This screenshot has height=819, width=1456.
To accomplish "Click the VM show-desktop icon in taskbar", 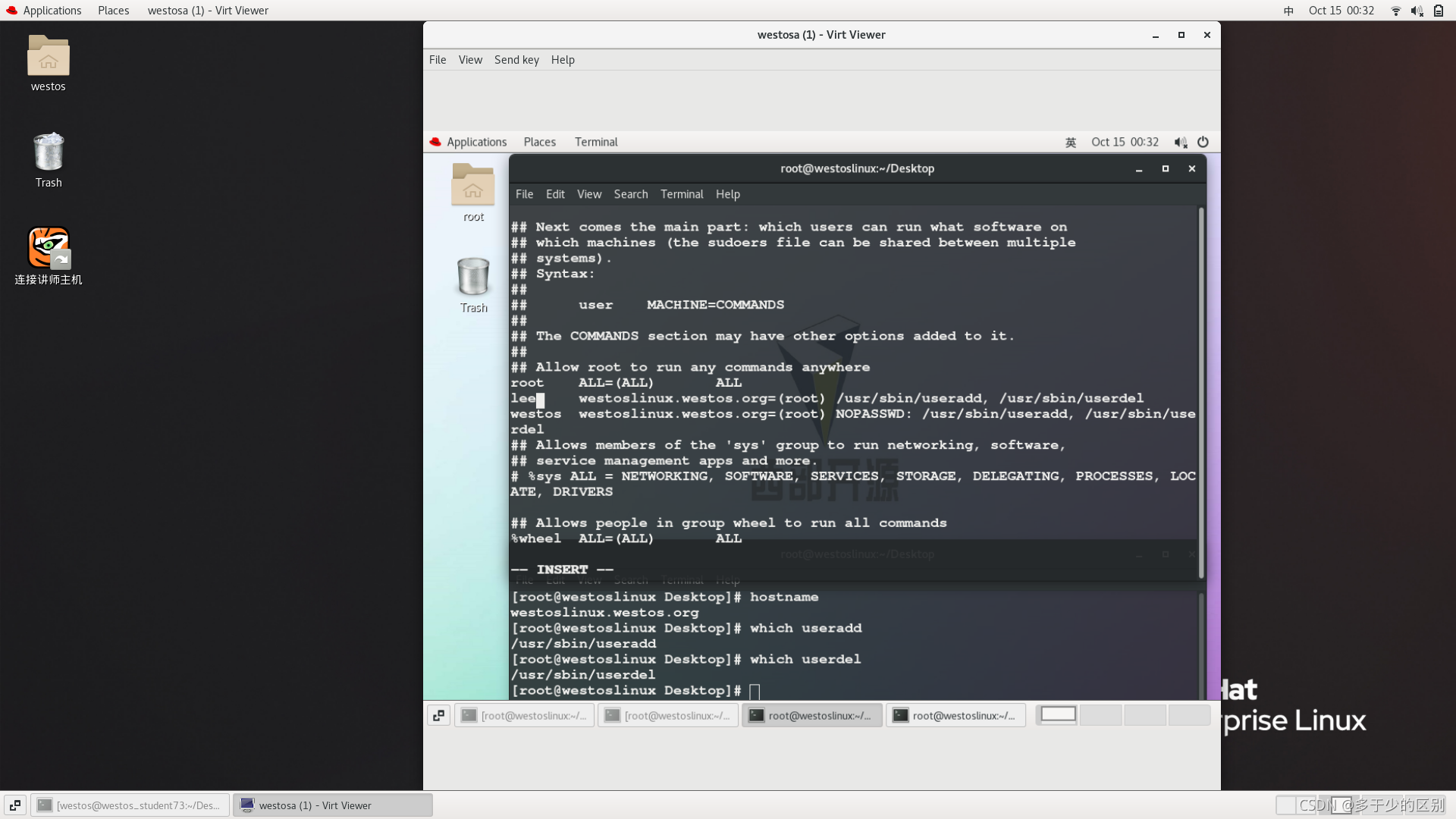I will (438, 715).
